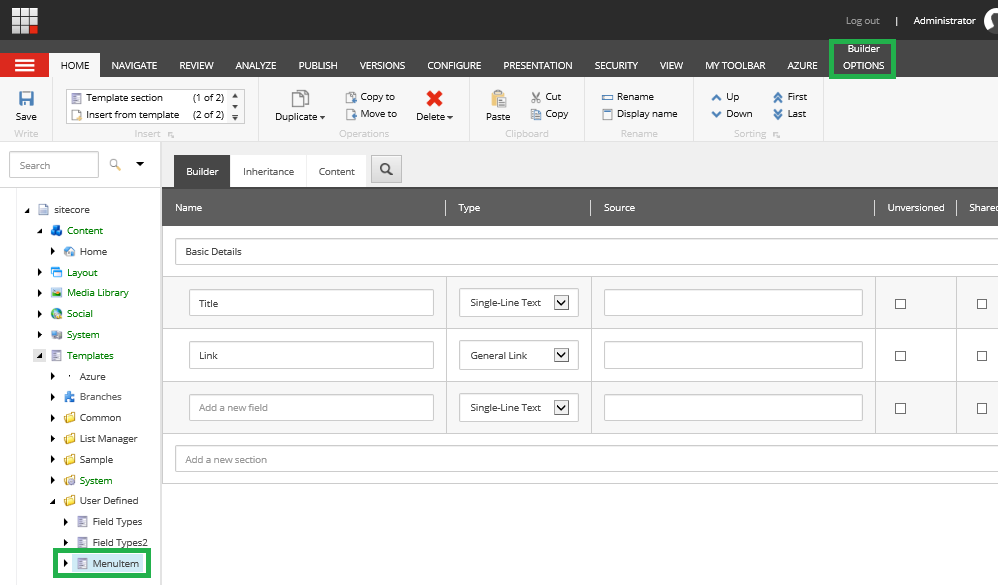The width and height of the screenshot is (998, 585).
Task: Click the magnifier search tab icon
Action: 385,171
